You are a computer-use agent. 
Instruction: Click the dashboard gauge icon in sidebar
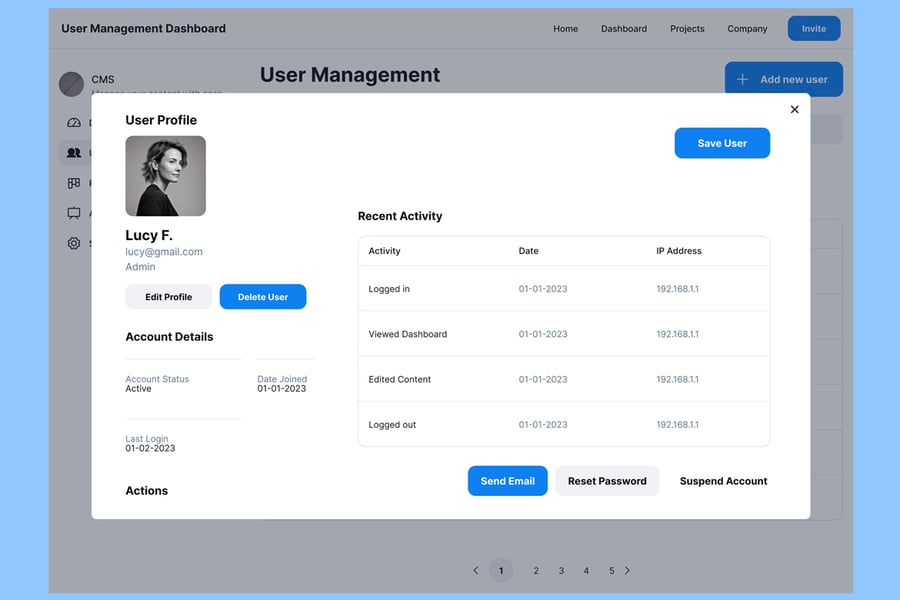coord(74,123)
